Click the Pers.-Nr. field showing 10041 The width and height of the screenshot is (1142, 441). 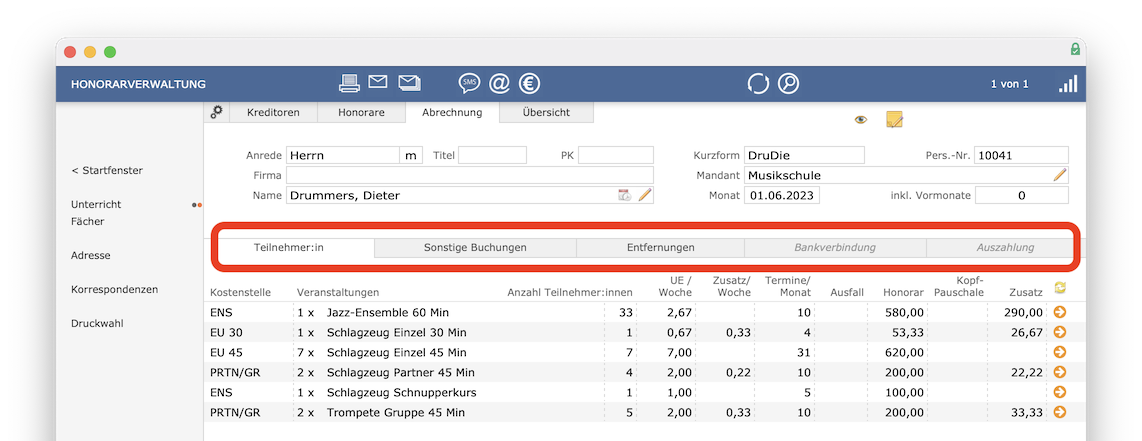click(x=1021, y=155)
